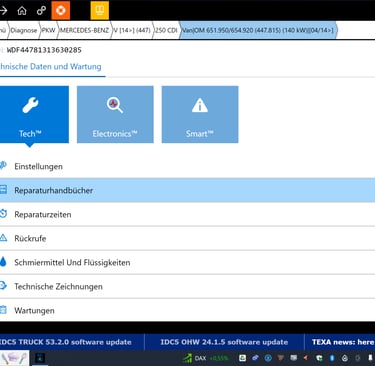This screenshot has height=366, width=375.
Task: Click the droplet icon beside Schmiermittel
Action: pyautogui.click(x=3, y=262)
